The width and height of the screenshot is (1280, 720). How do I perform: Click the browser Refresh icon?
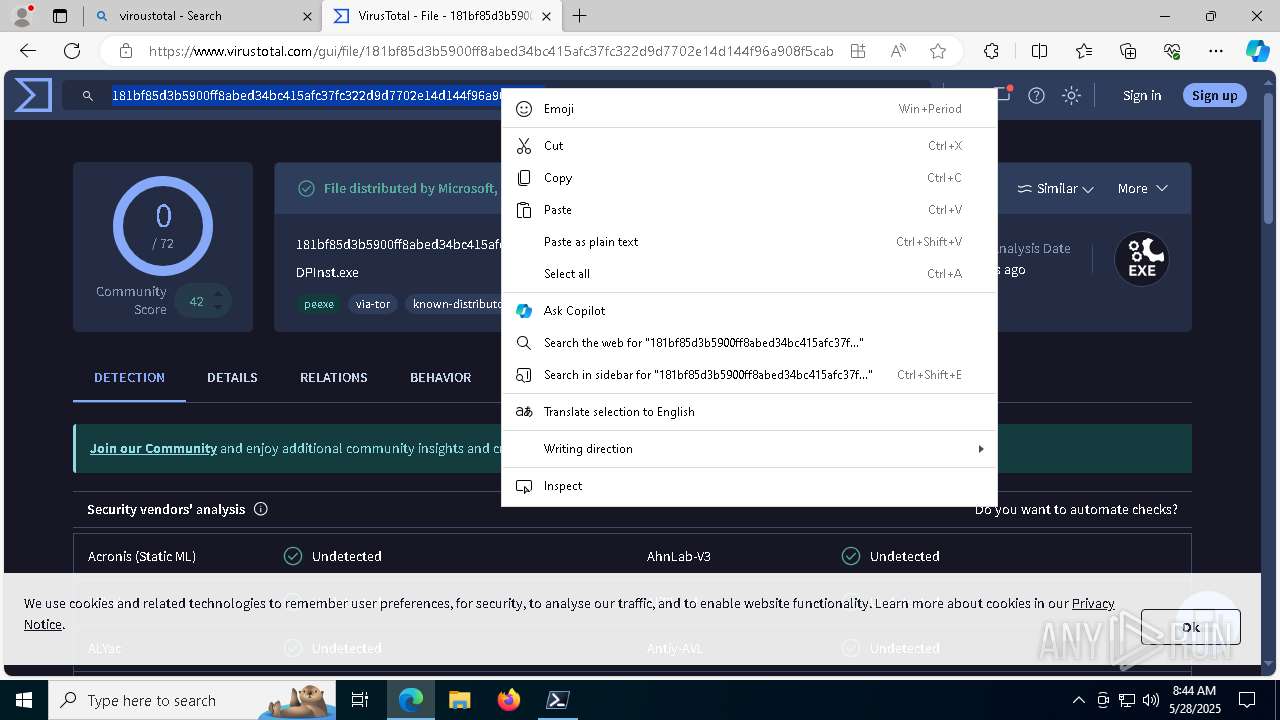click(x=72, y=51)
